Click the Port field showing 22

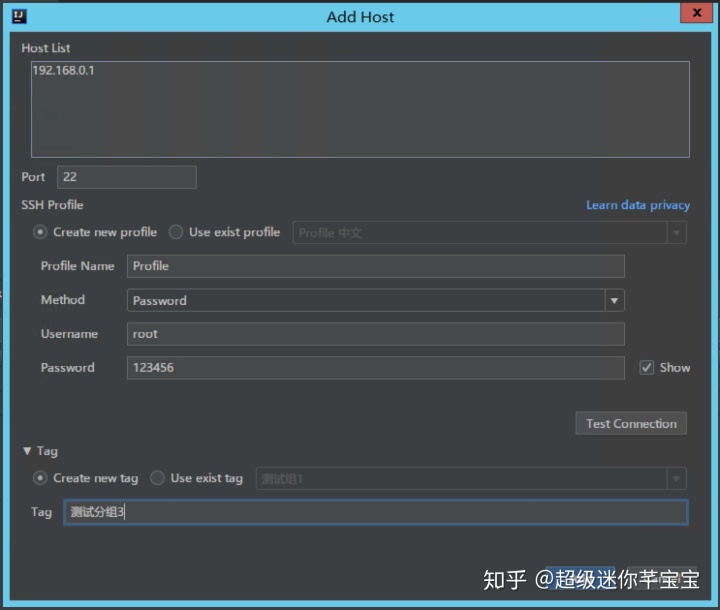[127, 177]
